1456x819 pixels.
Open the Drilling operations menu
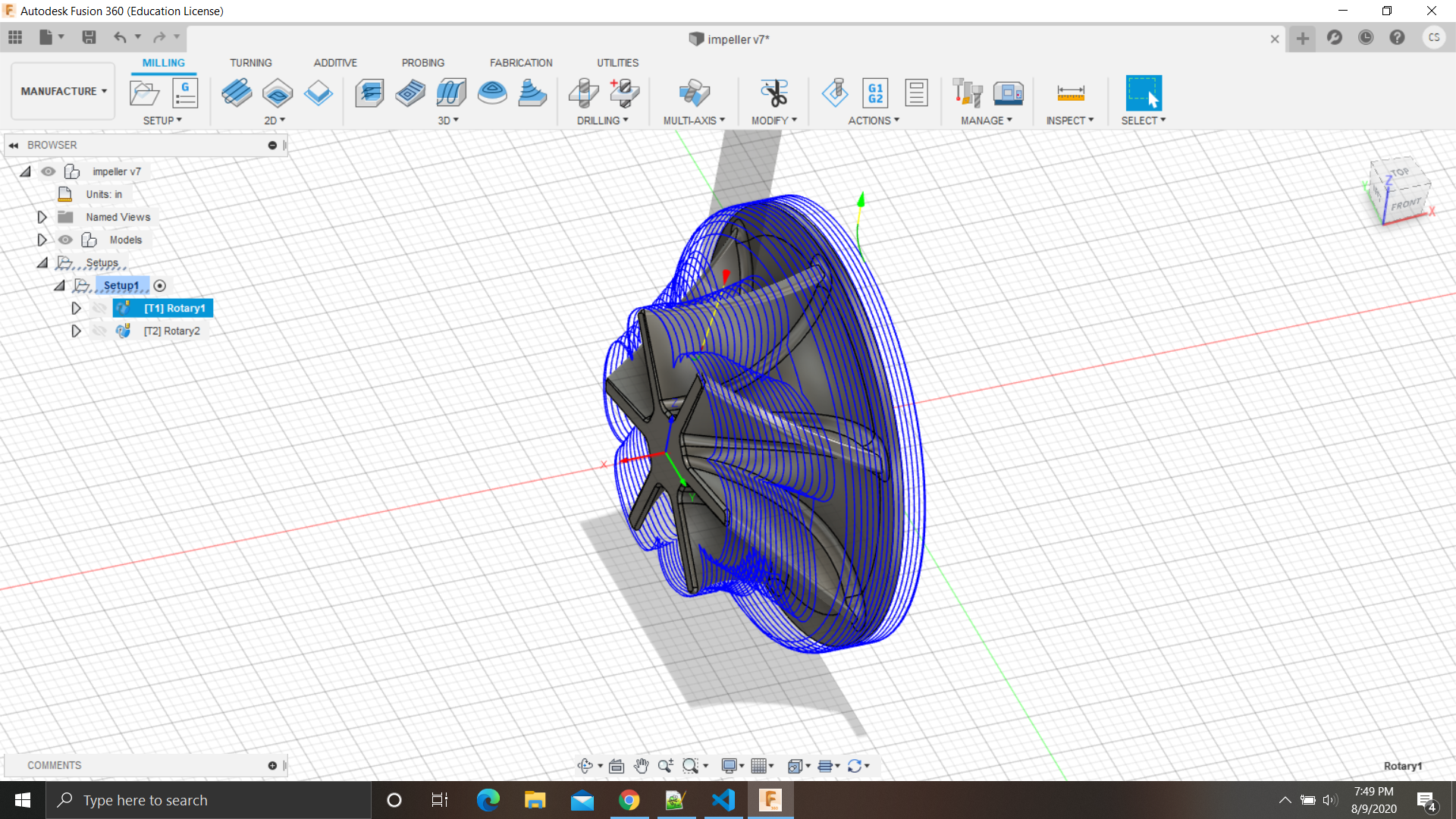[x=601, y=120]
